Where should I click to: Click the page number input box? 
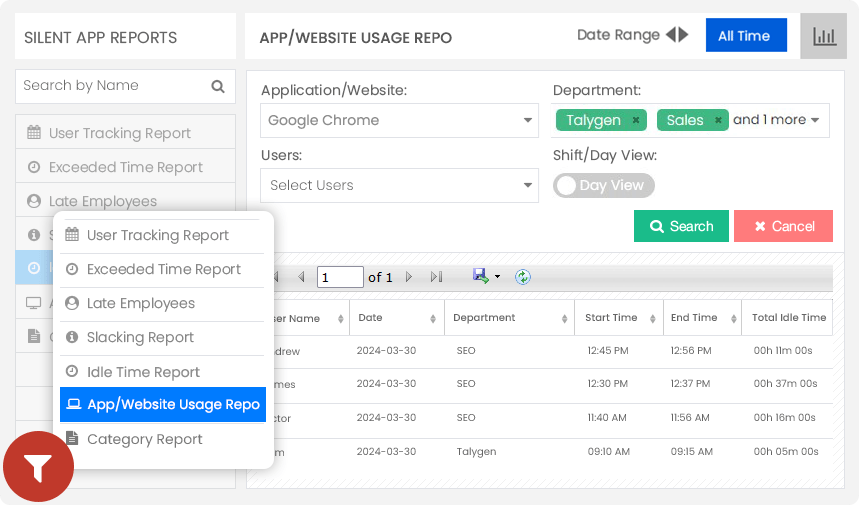(x=340, y=277)
